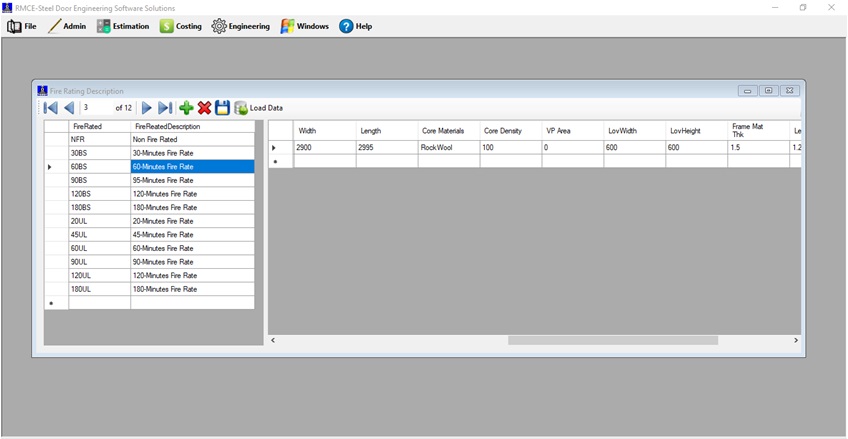Open the Admin menu
The height and width of the screenshot is (439, 848).
point(67,26)
